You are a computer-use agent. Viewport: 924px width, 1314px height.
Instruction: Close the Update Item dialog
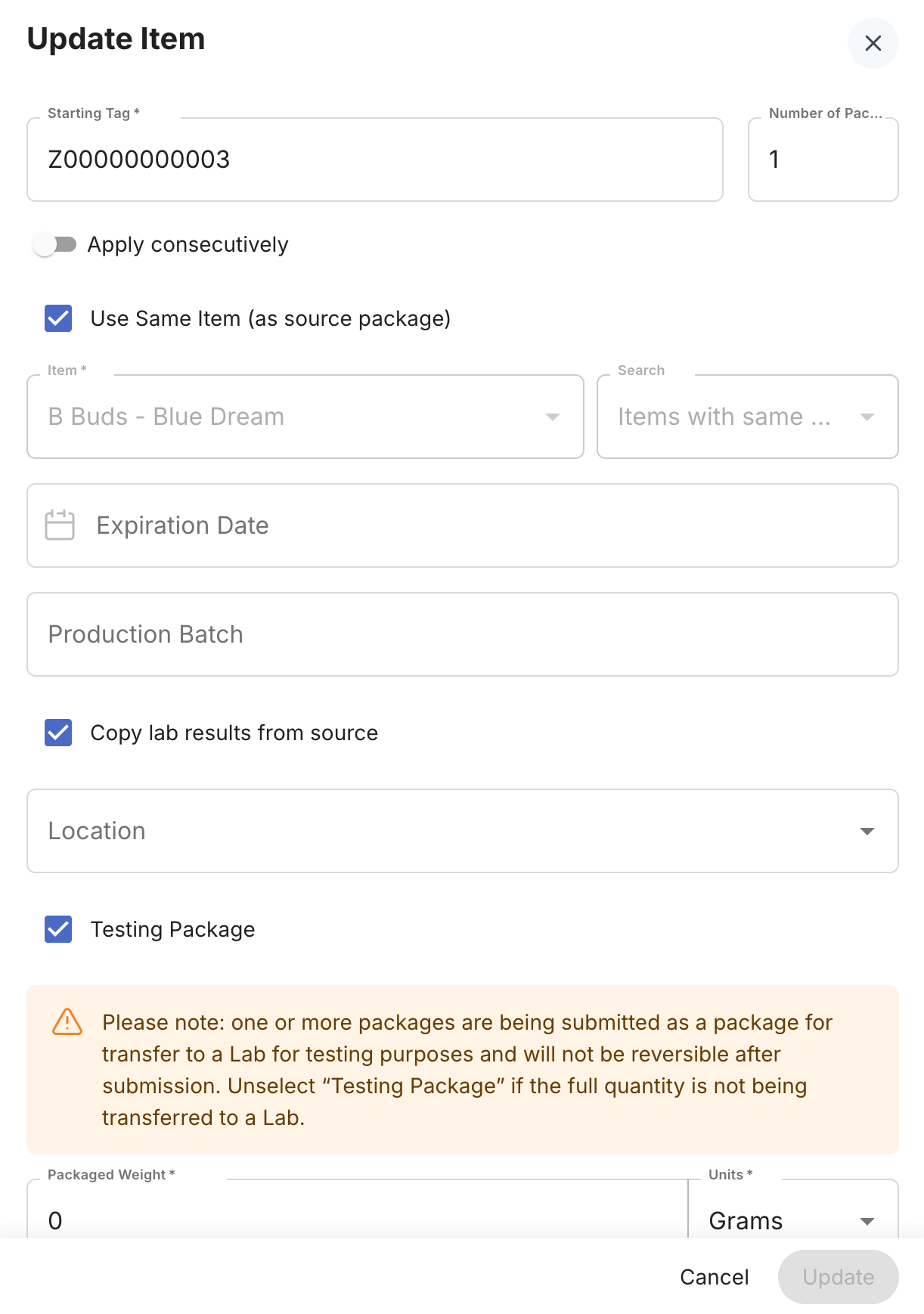coord(873,43)
